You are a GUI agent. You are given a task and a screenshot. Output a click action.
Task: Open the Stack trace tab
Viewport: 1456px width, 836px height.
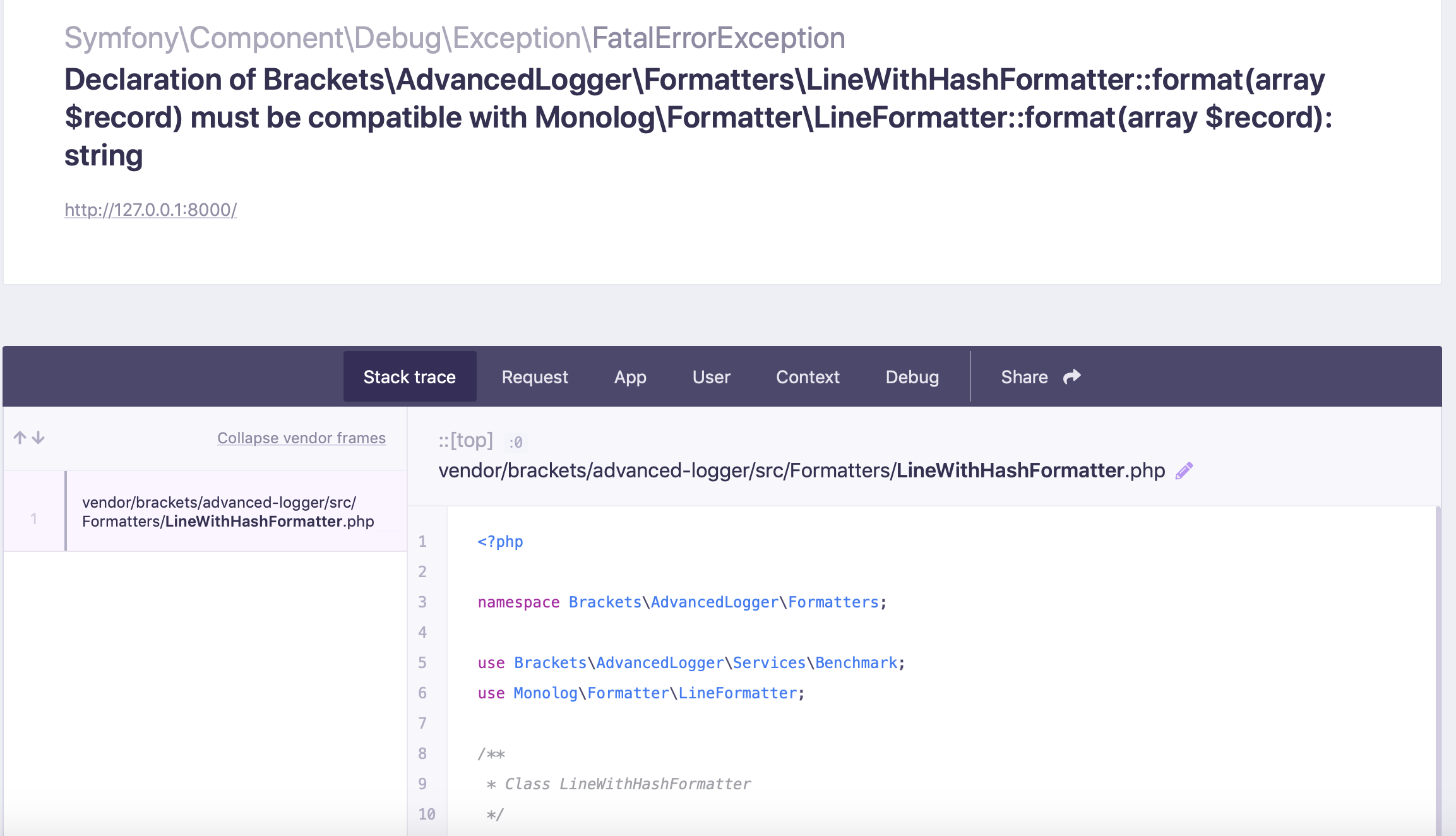409,377
